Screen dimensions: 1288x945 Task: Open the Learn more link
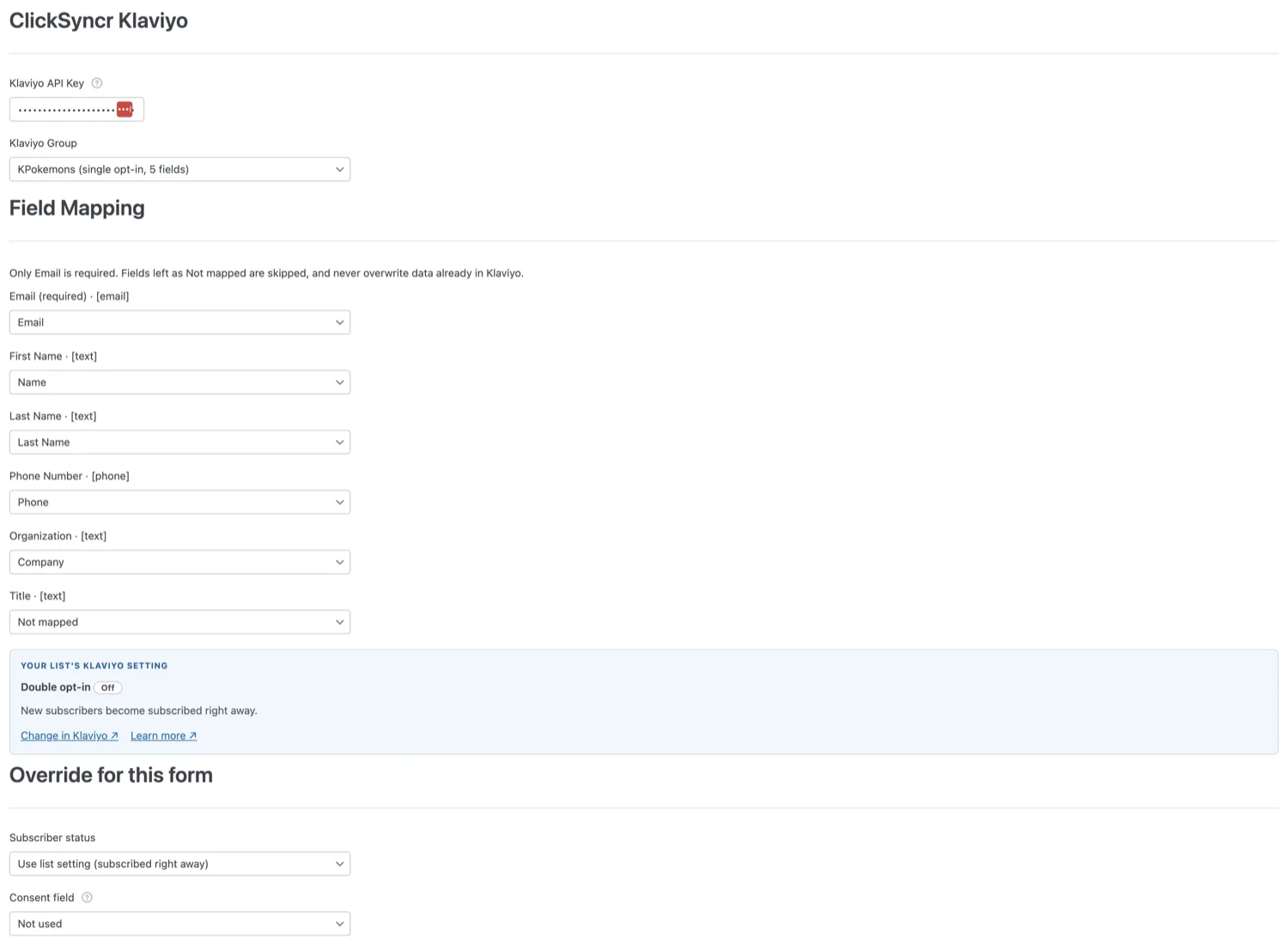point(164,736)
